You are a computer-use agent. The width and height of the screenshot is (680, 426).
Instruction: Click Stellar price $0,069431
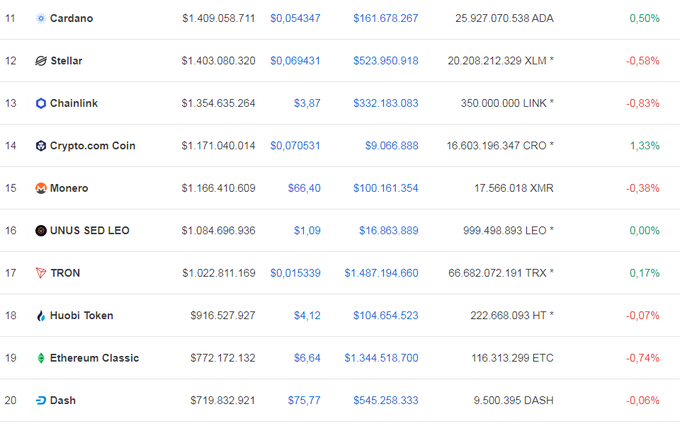295,61
